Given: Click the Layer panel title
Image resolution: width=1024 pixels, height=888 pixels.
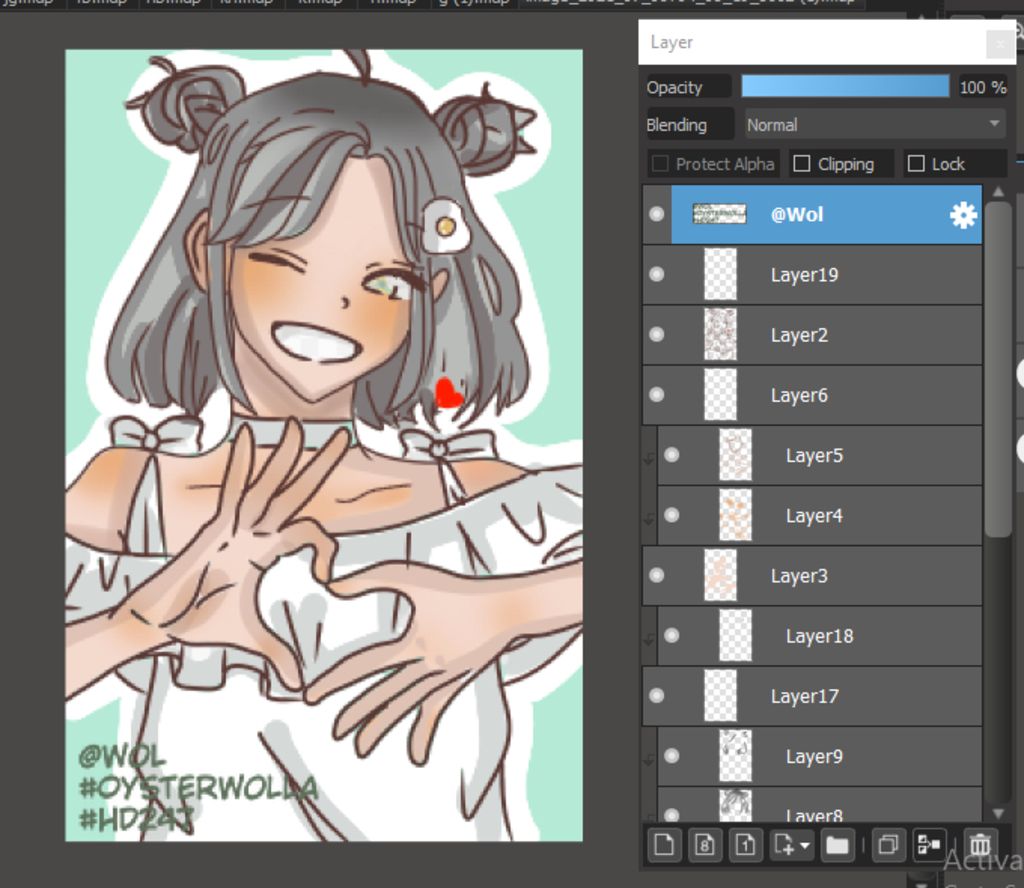Looking at the screenshot, I should click(x=671, y=42).
